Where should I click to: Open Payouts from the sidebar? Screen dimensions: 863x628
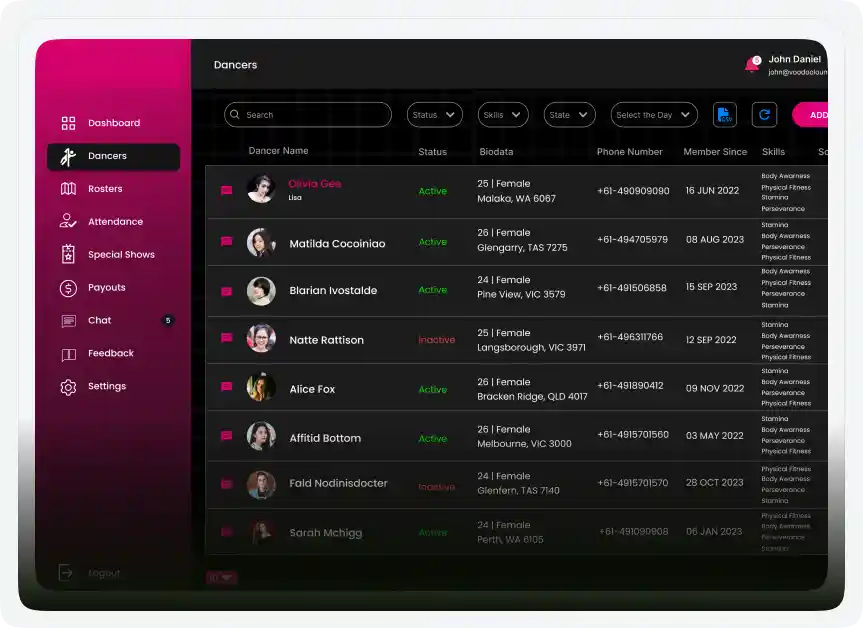pyautogui.click(x=106, y=288)
